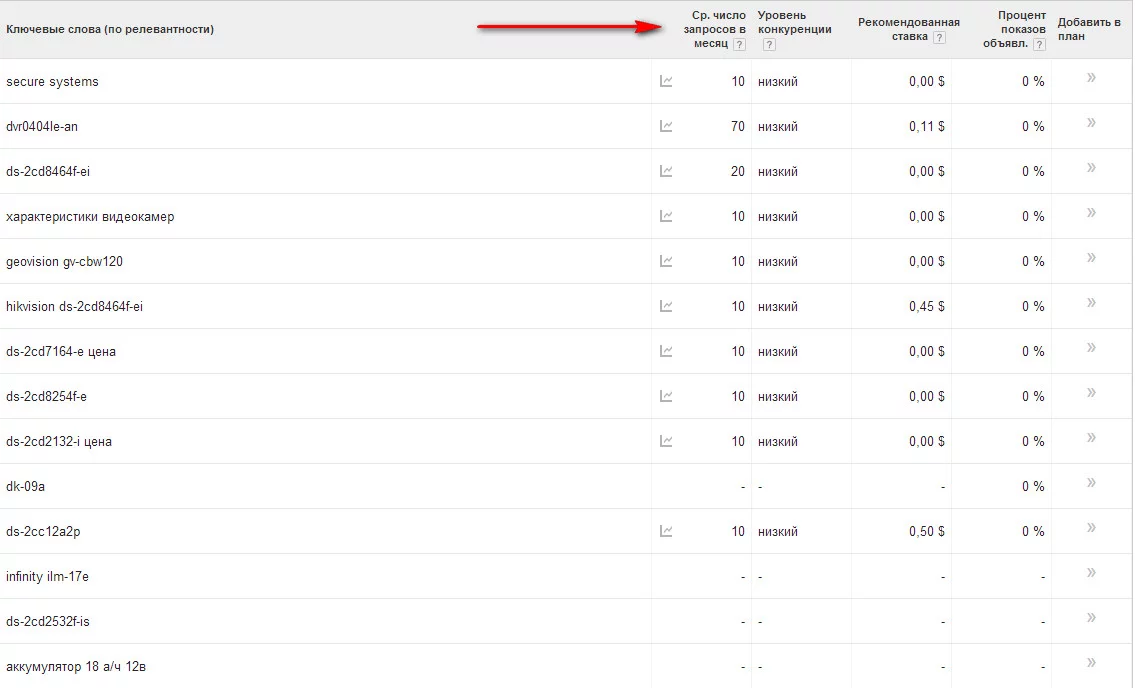Add ds-2cd8254f-e to plan
This screenshot has width=1135, height=688.
point(1091,393)
